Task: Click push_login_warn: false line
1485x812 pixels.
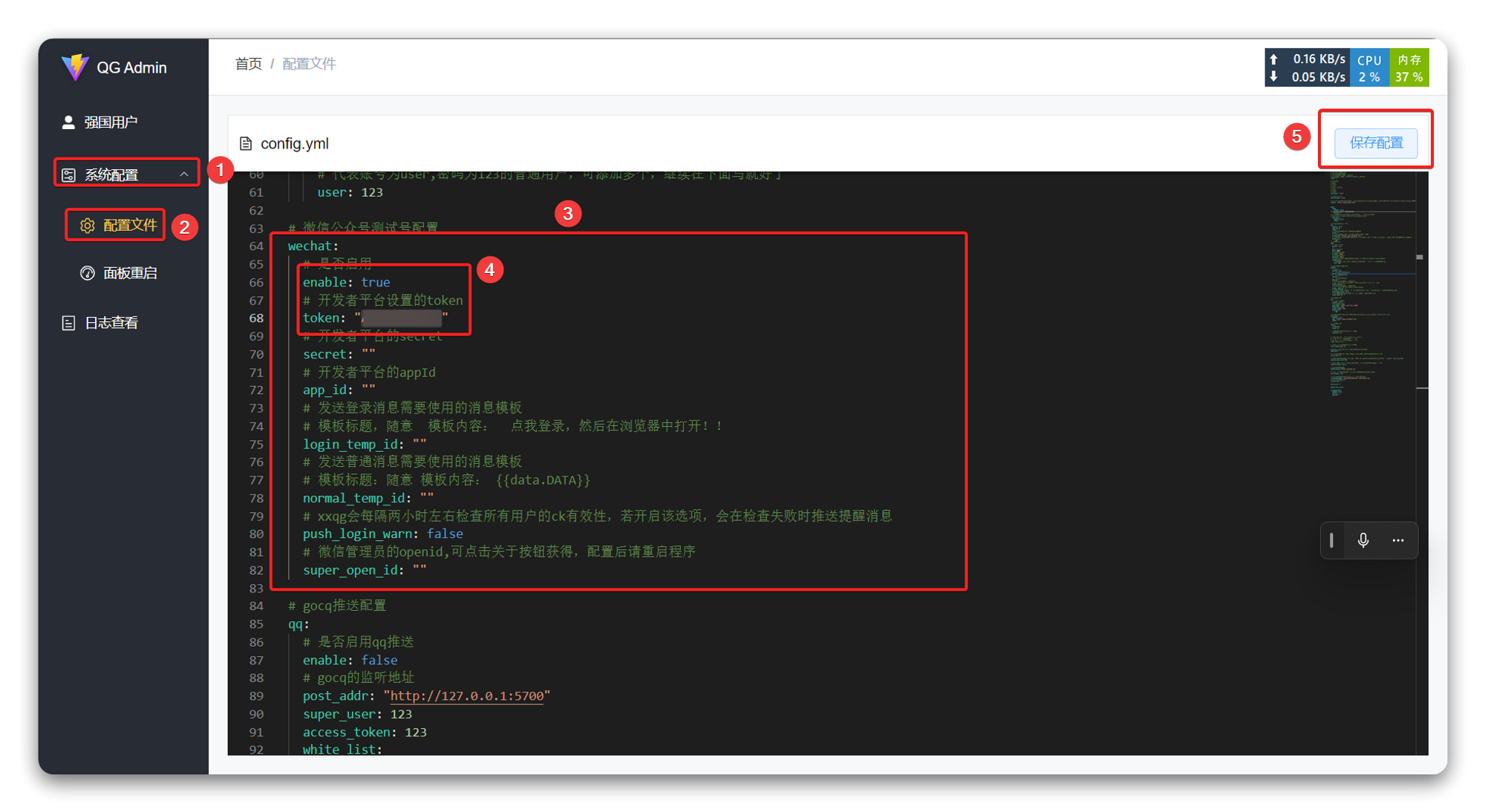Action: (x=383, y=534)
